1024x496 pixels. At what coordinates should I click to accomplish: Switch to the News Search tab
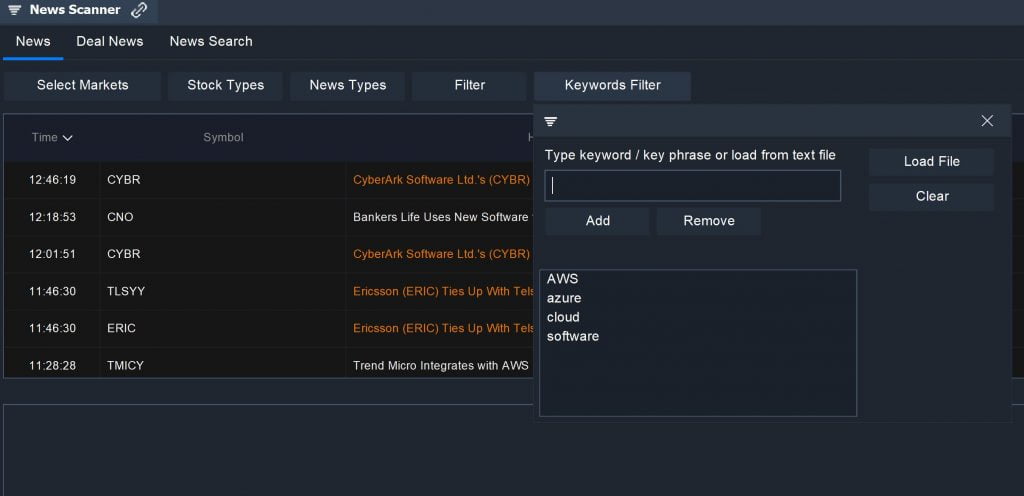pos(211,41)
